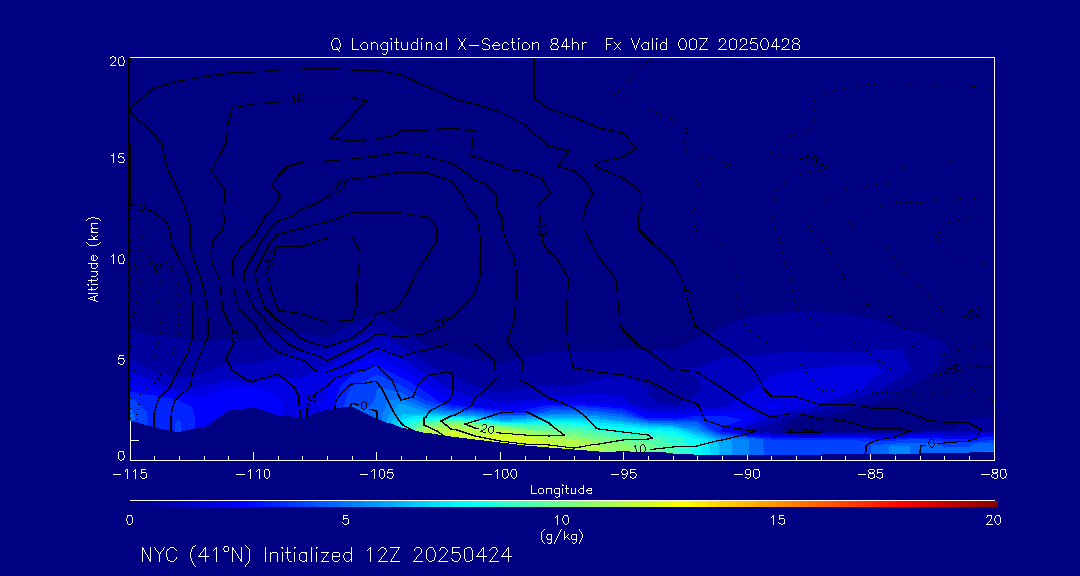This screenshot has height=576, width=1080.
Task: Click the longitude tick label "-105"
Action: [x=377, y=474]
